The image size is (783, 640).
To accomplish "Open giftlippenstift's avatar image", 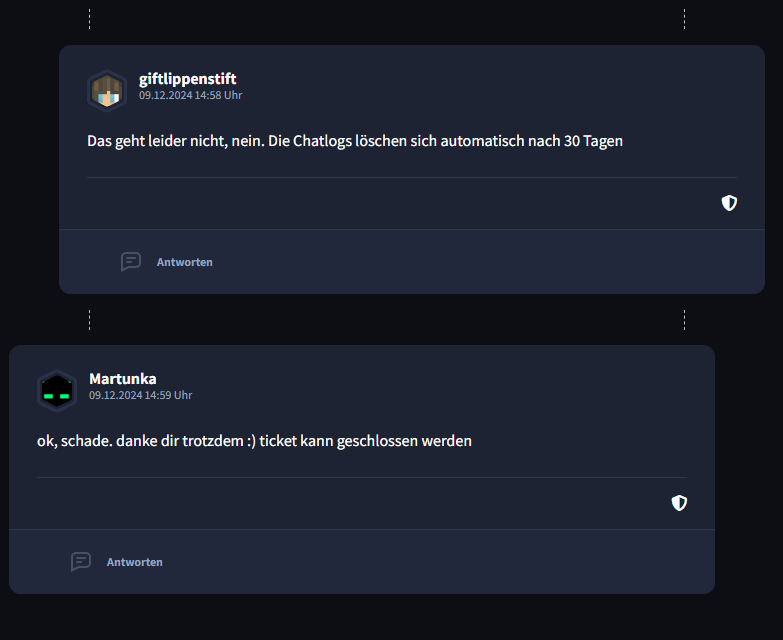I will click(107, 91).
